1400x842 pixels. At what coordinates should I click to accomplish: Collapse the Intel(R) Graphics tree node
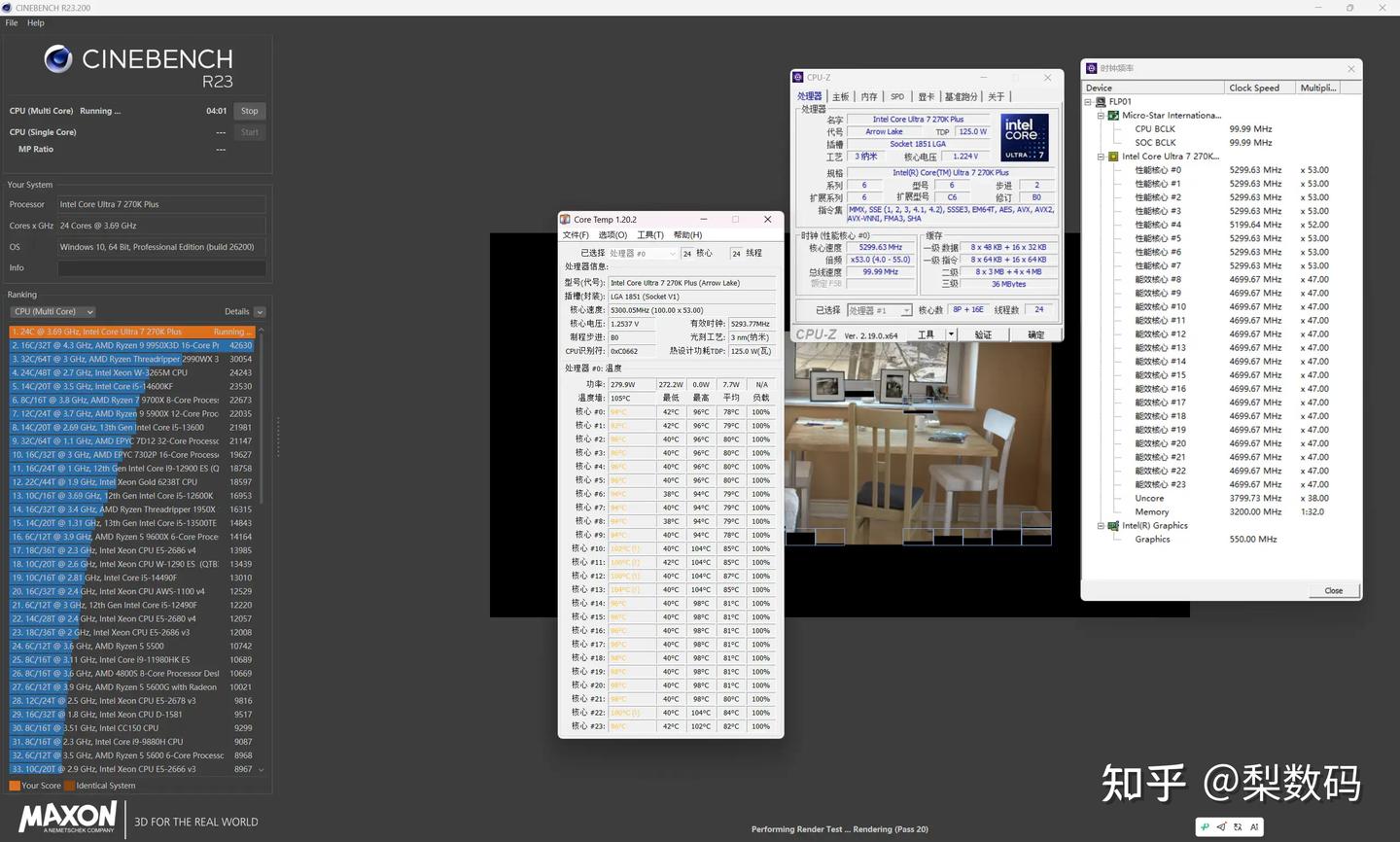[1102, 525]
